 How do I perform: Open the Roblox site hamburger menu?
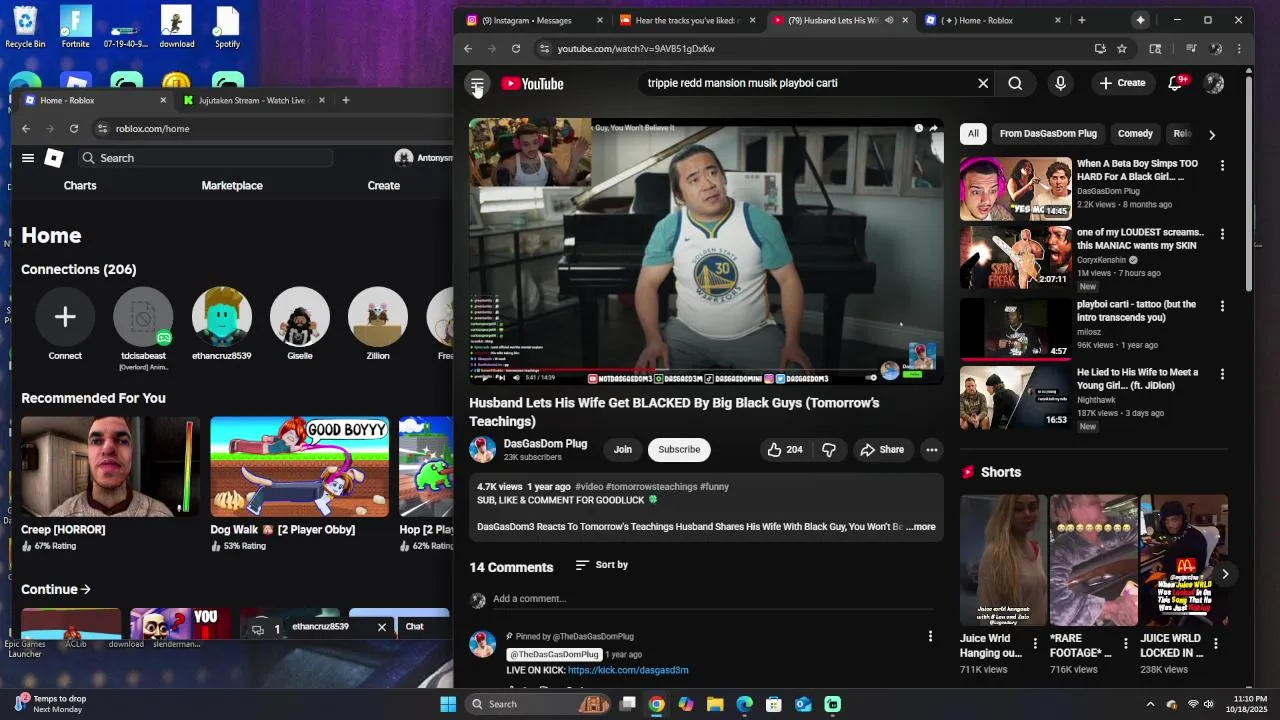pos(28,158)
